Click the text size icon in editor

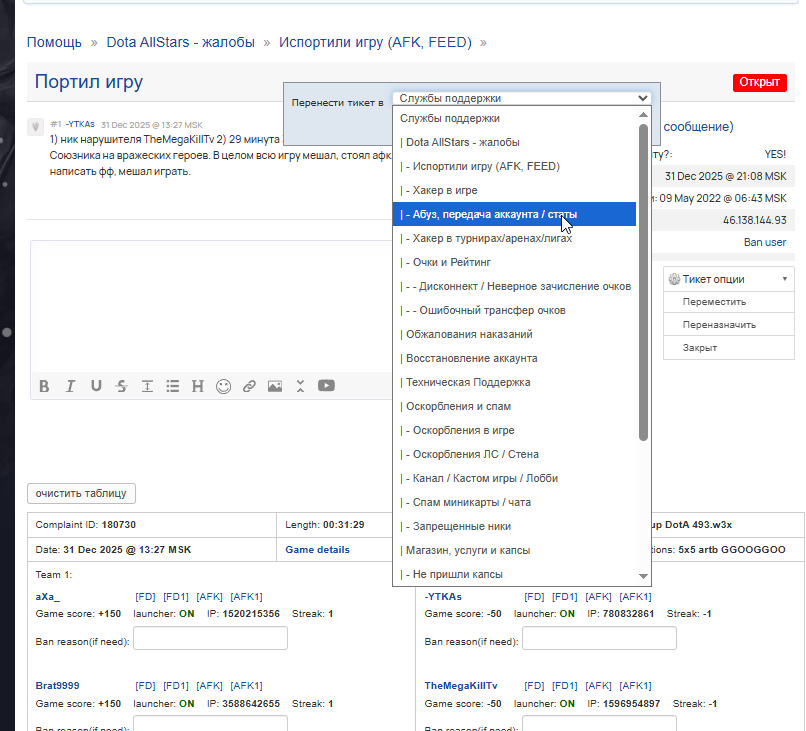coord(148,386)
